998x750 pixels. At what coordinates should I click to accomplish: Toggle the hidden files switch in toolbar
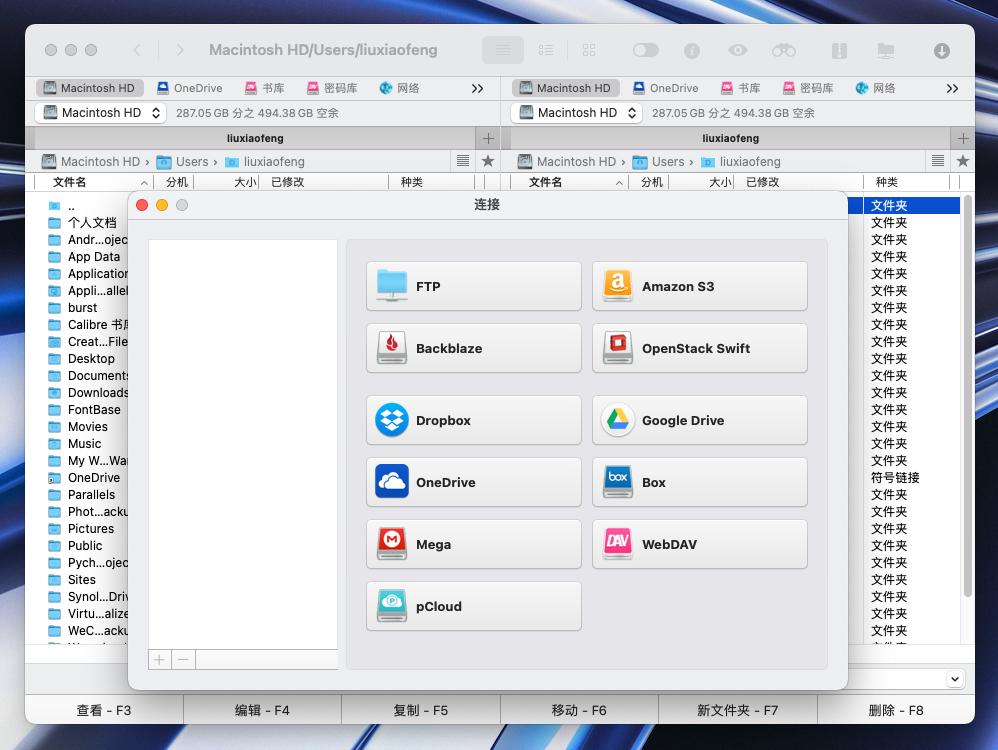pos(645,50)
